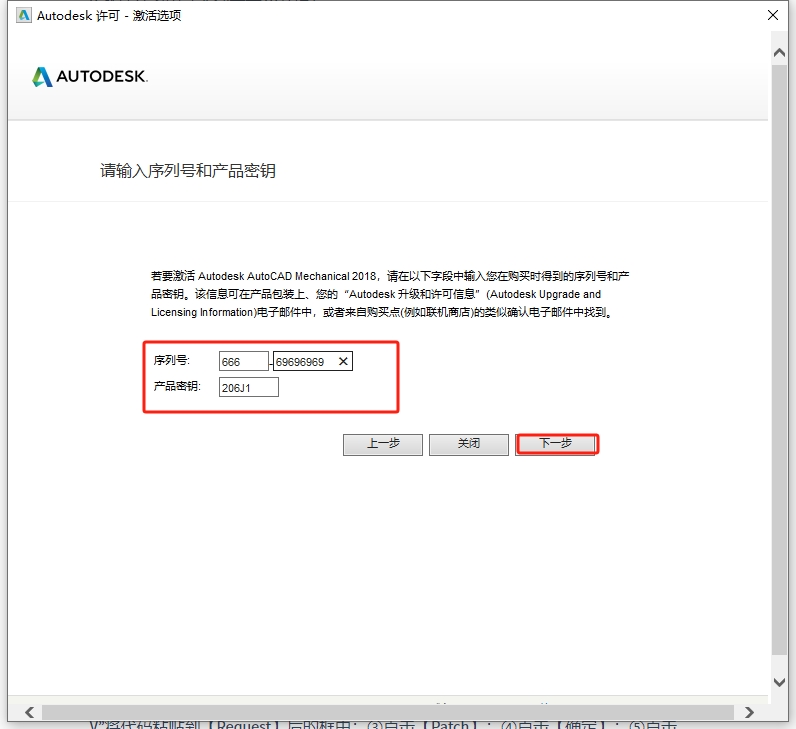Screen dimensions: 796x729
Task: Click the 产品密钥 label
Action: (x=177, y=386)
